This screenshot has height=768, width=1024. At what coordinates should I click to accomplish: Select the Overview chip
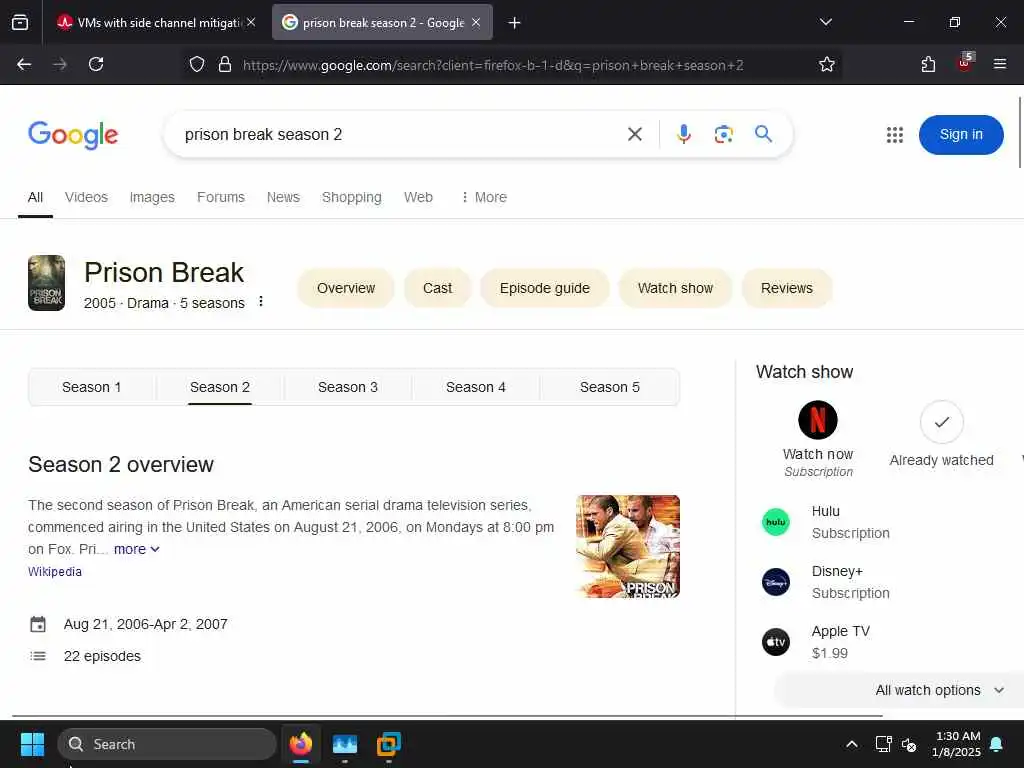(345, 288)
